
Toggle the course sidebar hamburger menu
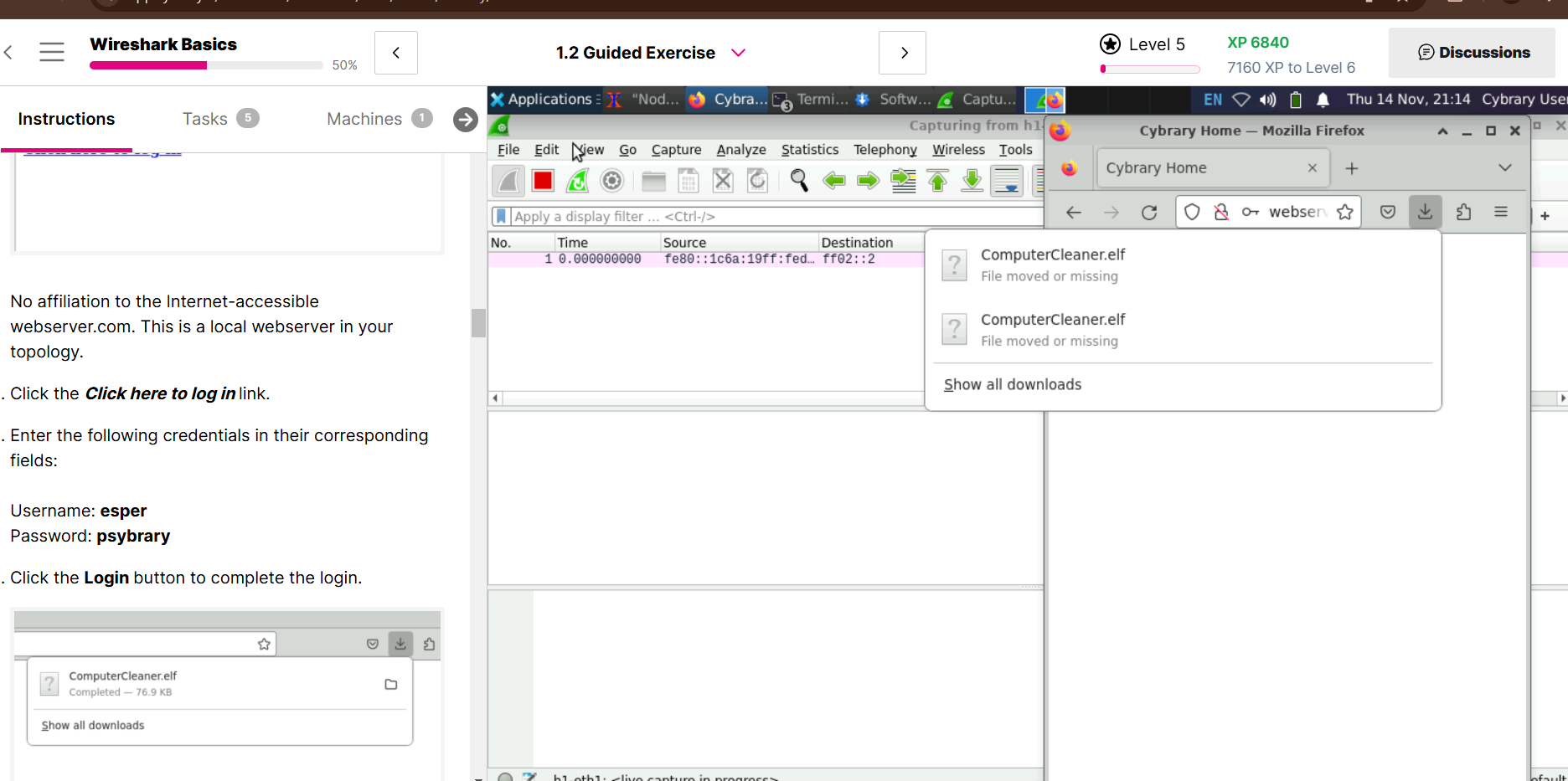[52, 52]
